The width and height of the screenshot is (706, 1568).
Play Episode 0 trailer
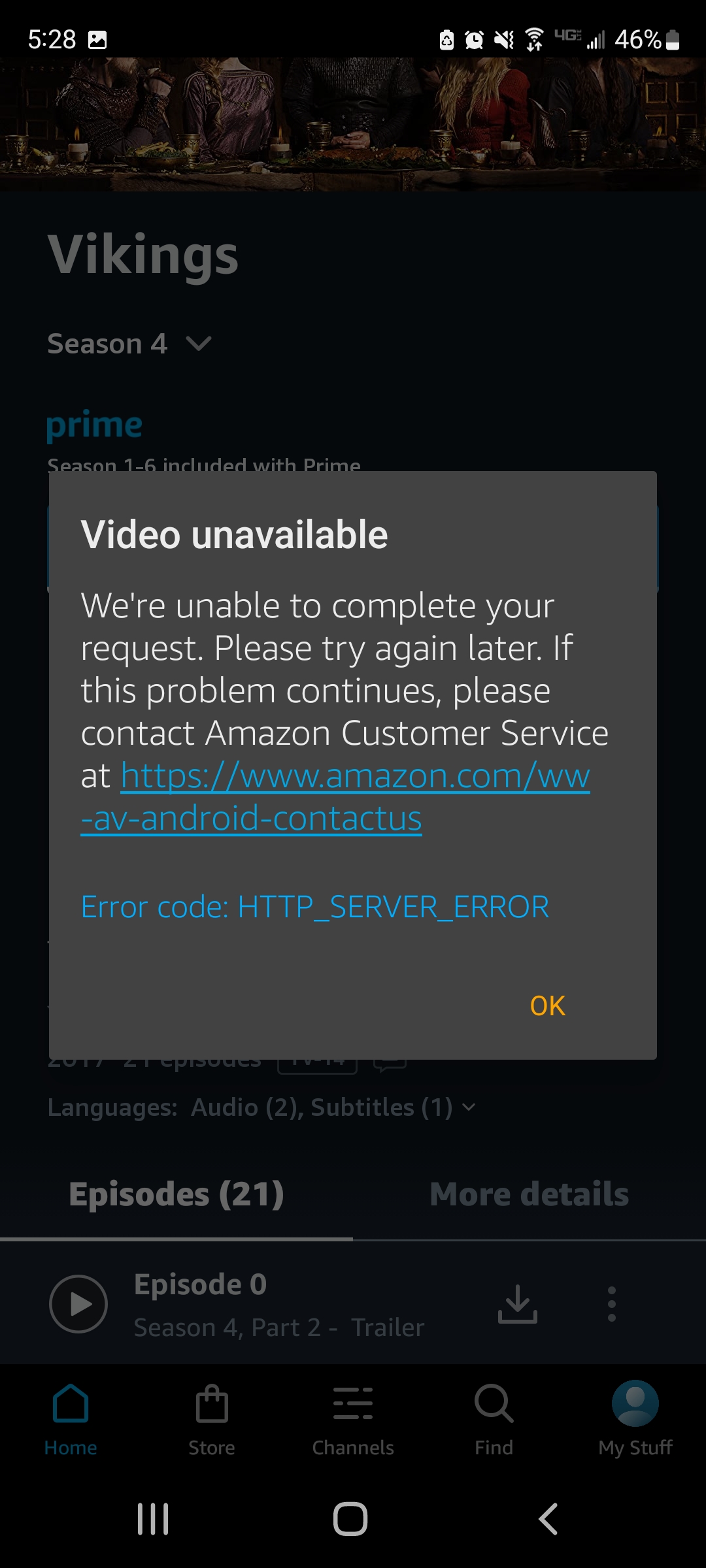coord(78,1304)
